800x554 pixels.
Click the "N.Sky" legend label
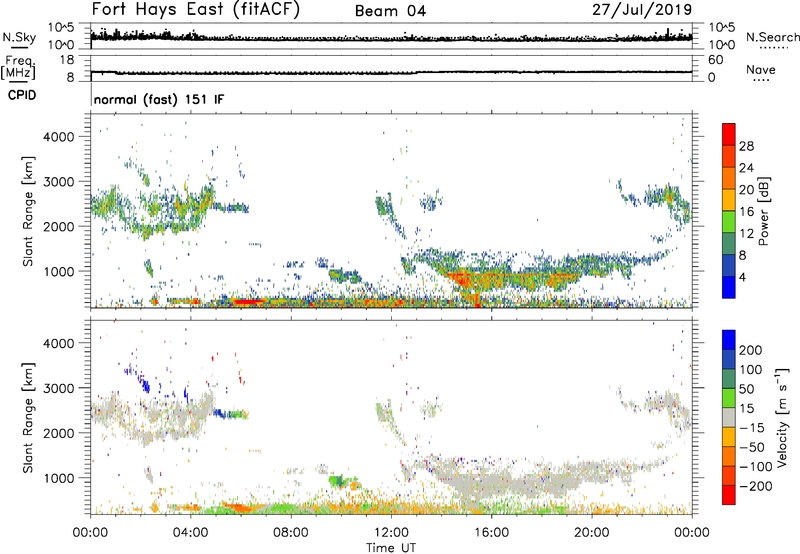pyautogui.click(x=19, y=37)
